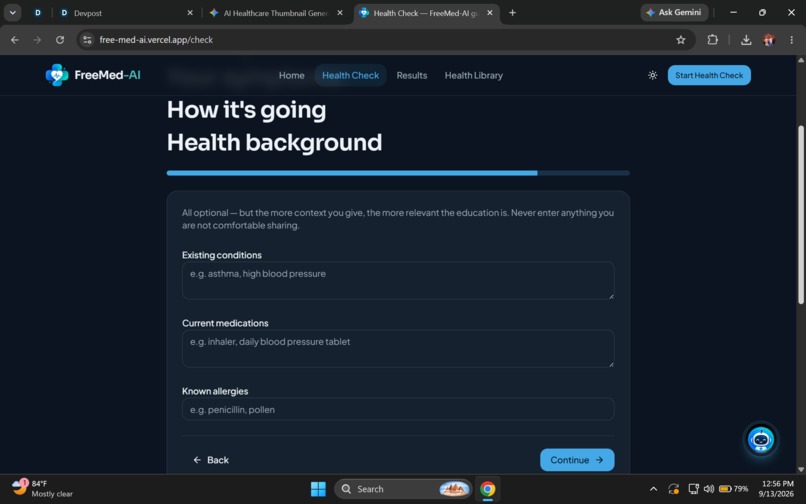
Task: Focus the Known allergies input field
Action: coord(398,409)
